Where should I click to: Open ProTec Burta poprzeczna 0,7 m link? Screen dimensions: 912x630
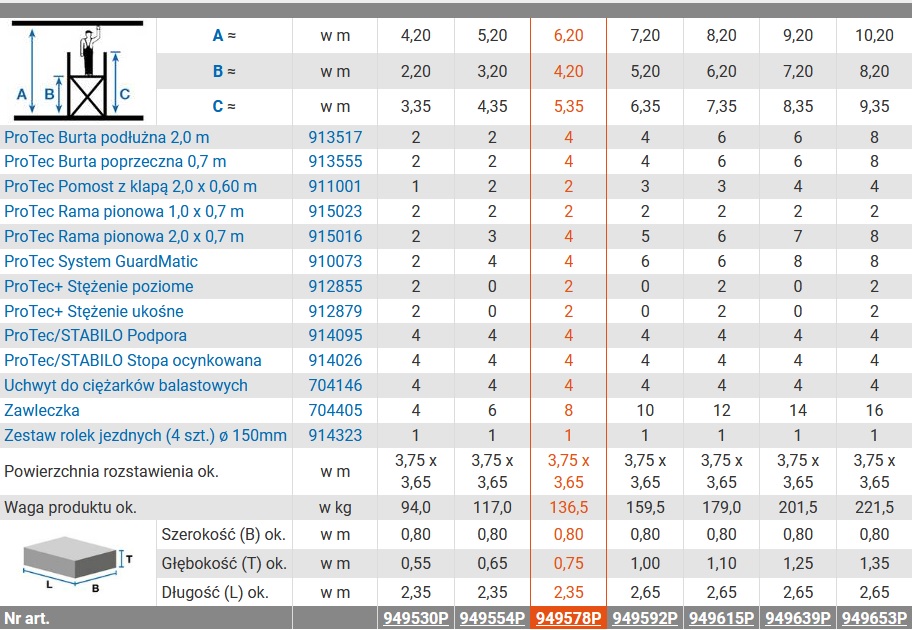(115, 161)
